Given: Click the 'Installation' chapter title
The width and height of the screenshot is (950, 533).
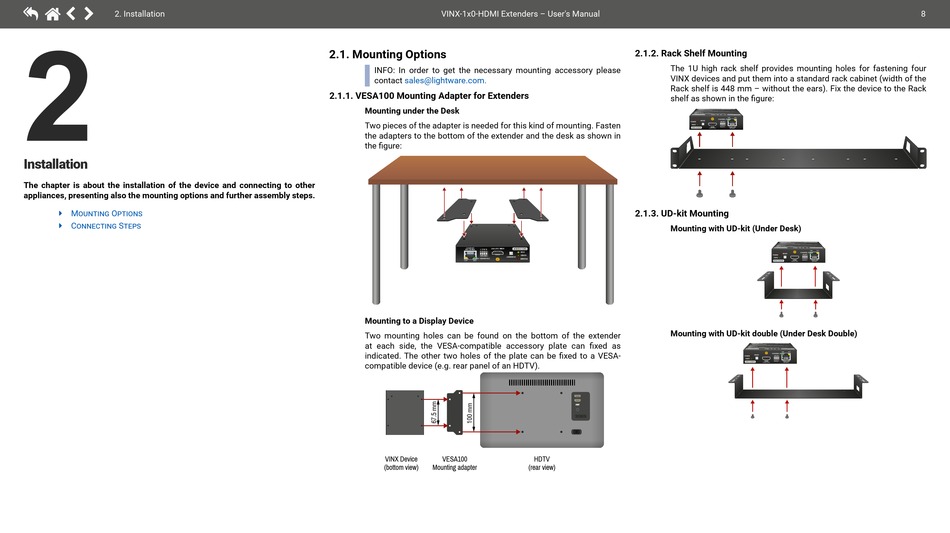Looking at the screenshot, I should click(56, 164).
